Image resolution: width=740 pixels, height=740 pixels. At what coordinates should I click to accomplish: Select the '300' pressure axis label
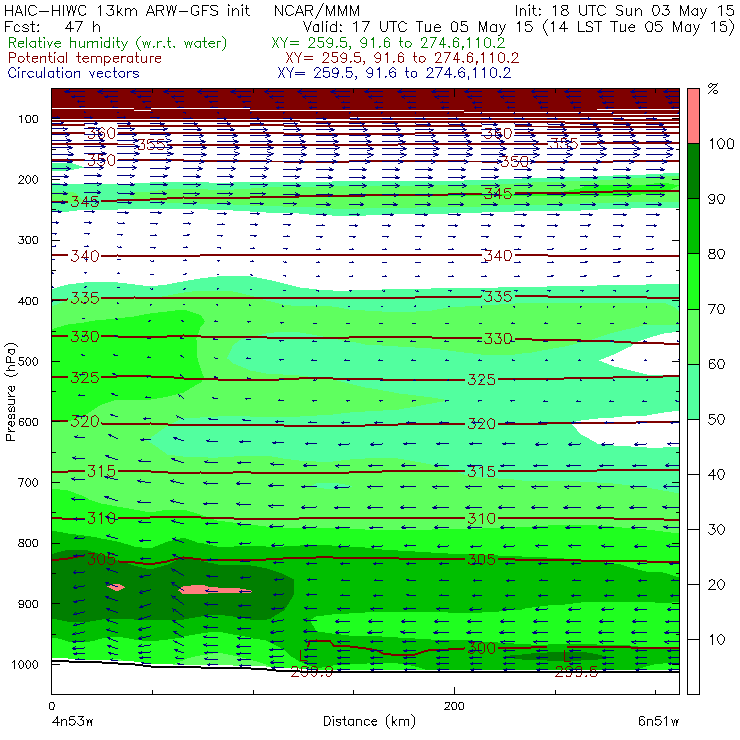click(x=28, y=240)
